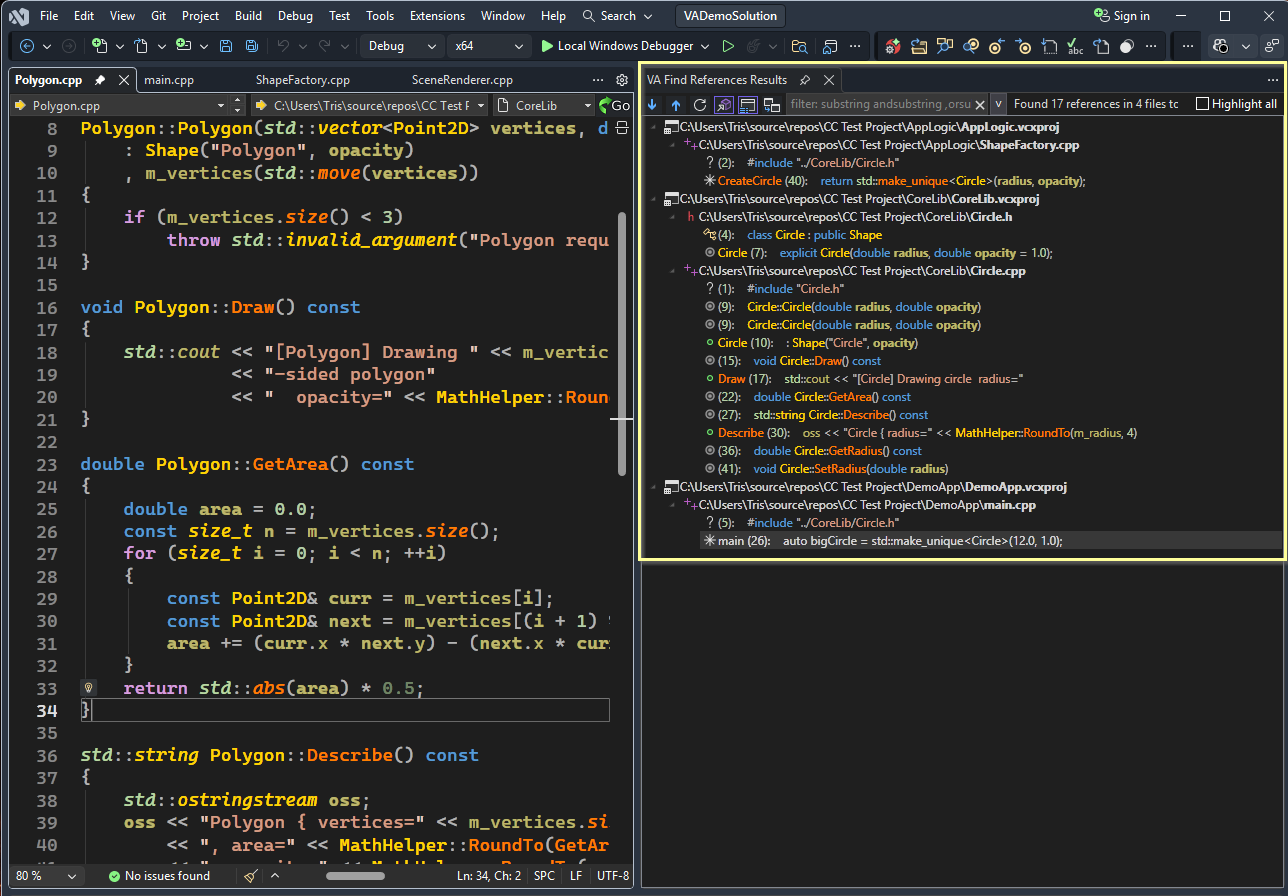Collapse the AppLogic.vcxproj tree node
The width and height of the screenshot is (1288, 896).
point(655,127)
